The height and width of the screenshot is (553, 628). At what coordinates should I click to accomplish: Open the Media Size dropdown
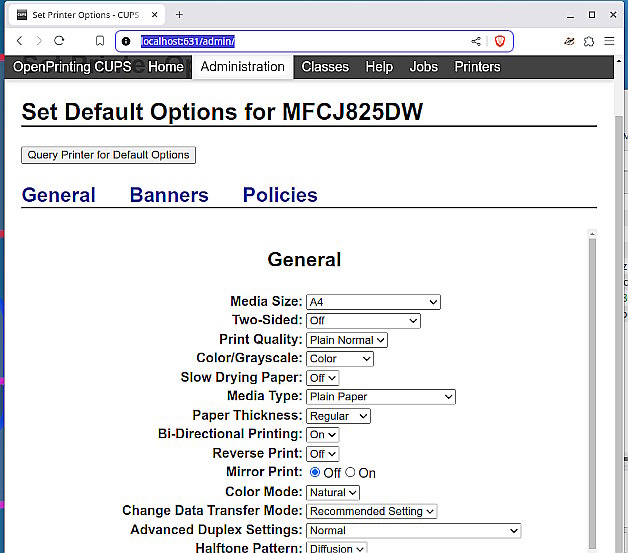(373, 302)
